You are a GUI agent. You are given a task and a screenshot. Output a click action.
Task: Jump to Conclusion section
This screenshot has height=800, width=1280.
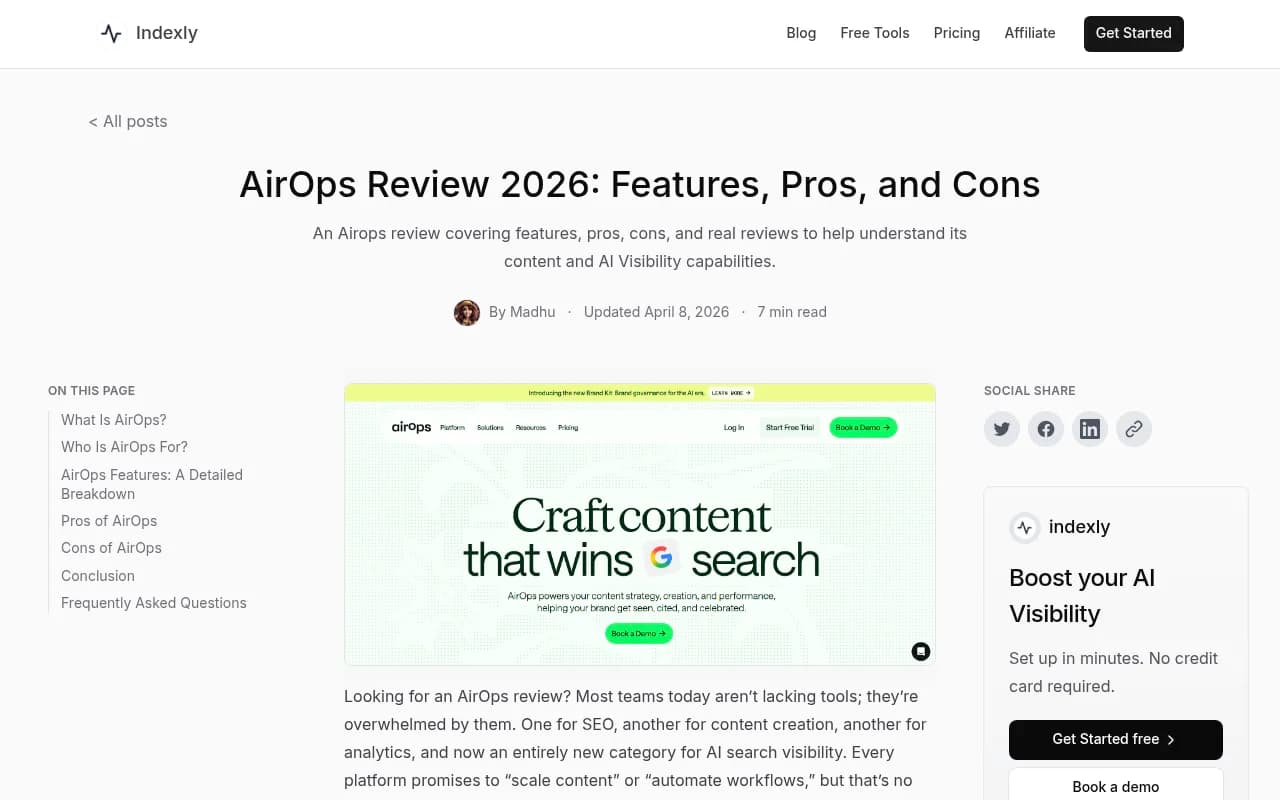pyautogui.click(x=98, y=576)
